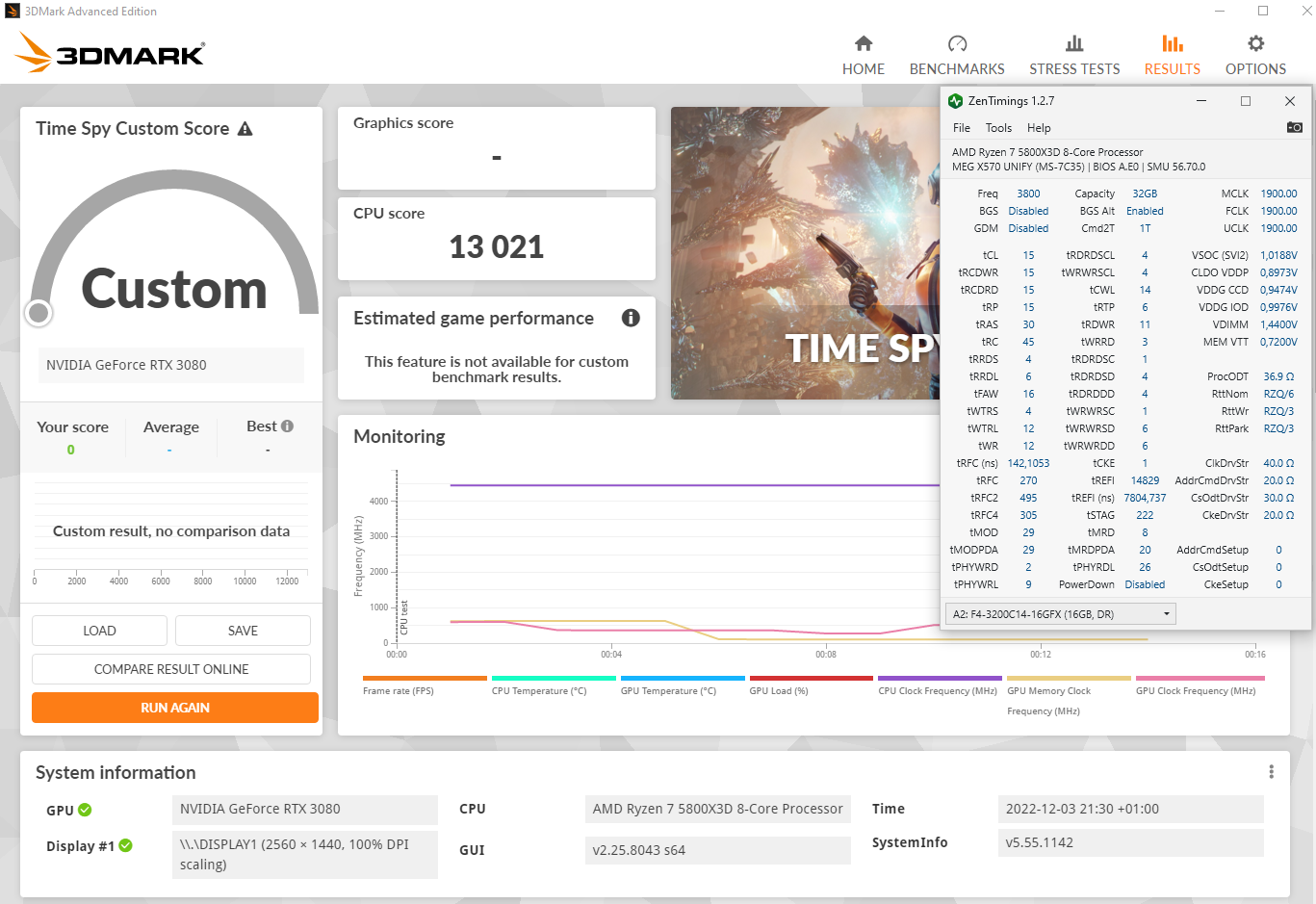Open the File menu in ZenTimings
Image resolution: width=1316 pixels, height=904 pixels.
[x=961, y=127]
